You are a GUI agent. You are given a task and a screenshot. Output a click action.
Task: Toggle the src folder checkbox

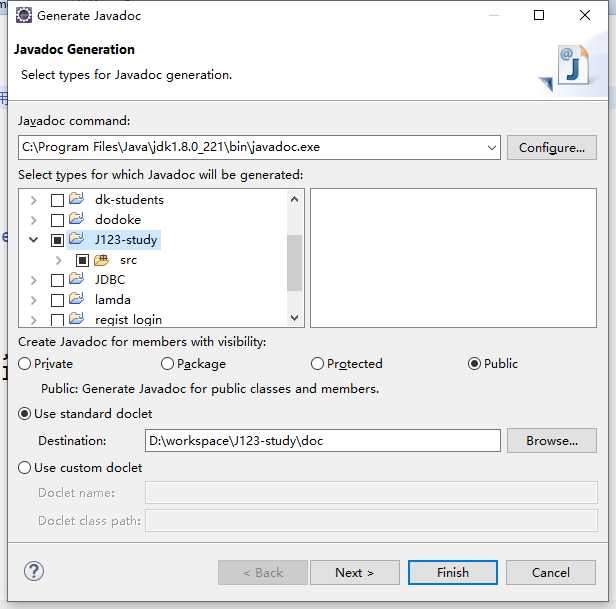(82, 260)
